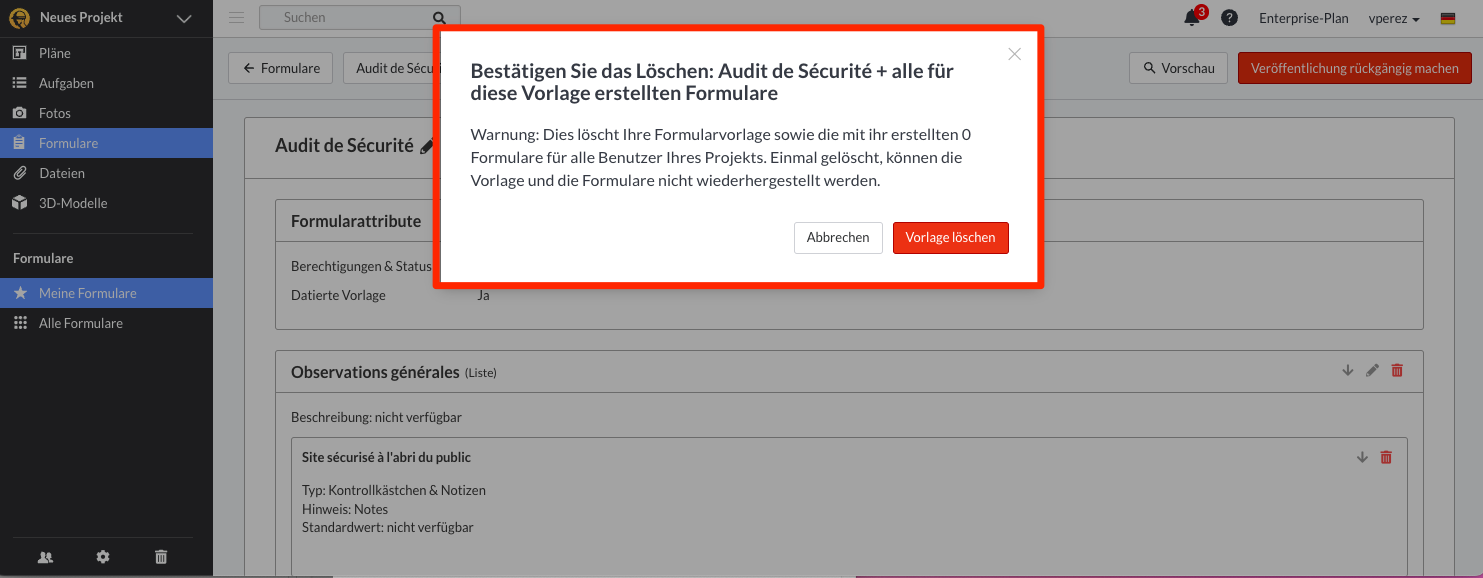Delete the Site sécurisé item
This screenshot has height=578, width=1483.
pos(1386,457)
